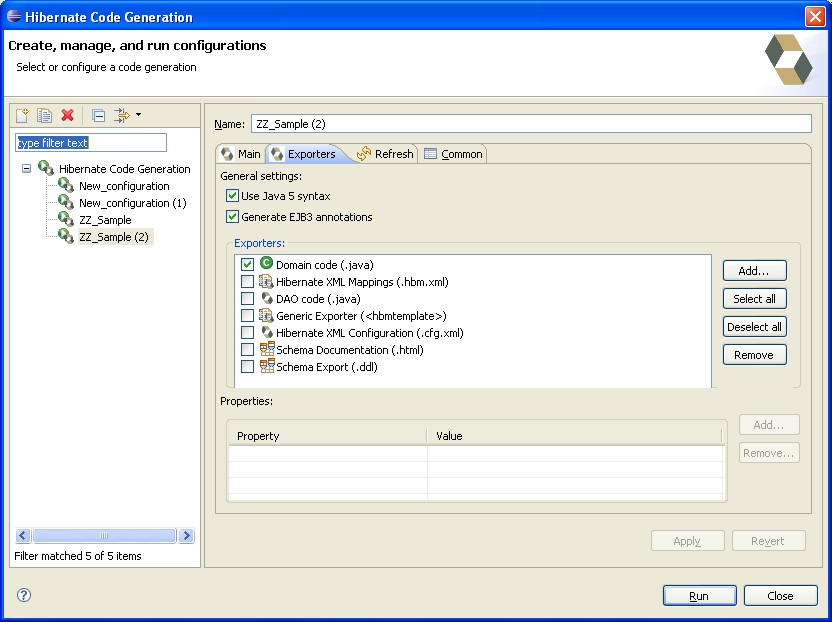Click the Select all button
Image resolution: width=832 pixels, height=622 pixels.
[x=755, y=299]
